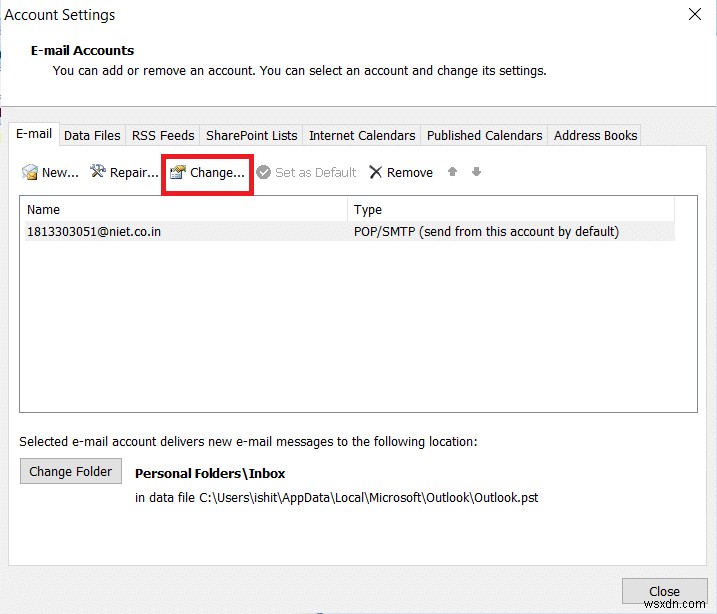The height and width of the screenshot is (614, 717).
Task: Click the Remove label text
Action: point(410,173)
